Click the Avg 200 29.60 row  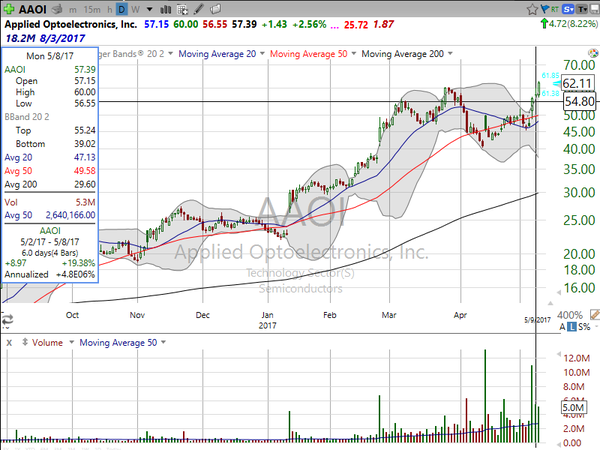click(50, 184)
